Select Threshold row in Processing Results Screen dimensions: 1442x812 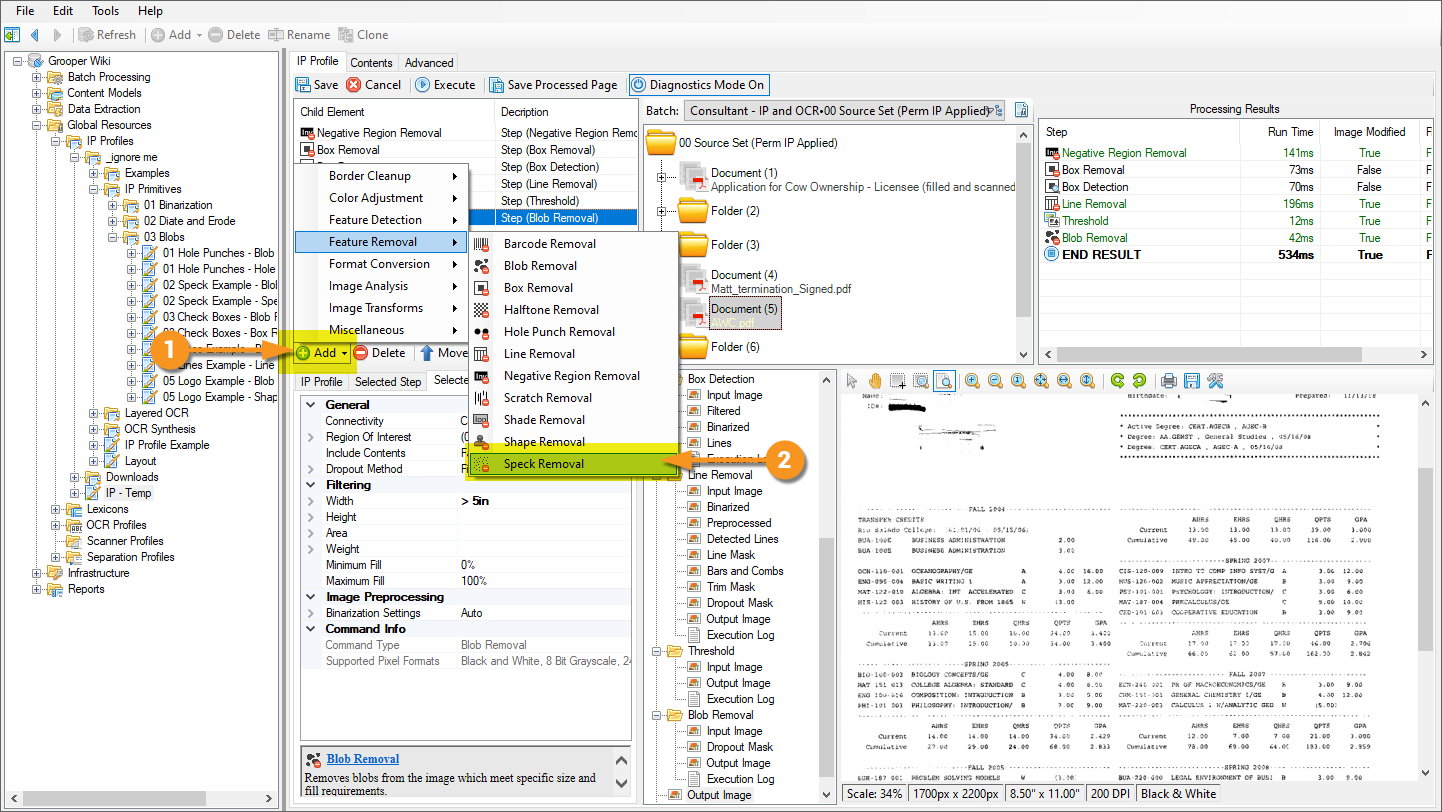(x=1085, y=221)
